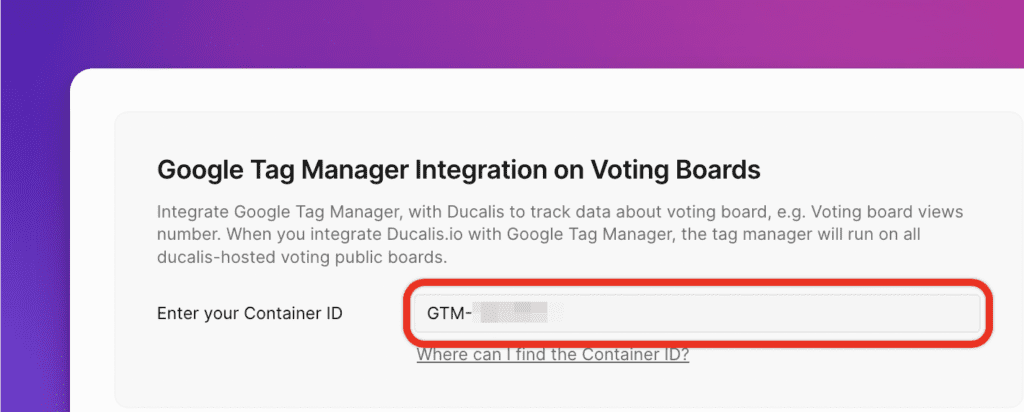Image resolution: width=1024 pixels, height=412 pixels.
Task: Open the "Where can I find the Container ID?" link
Action: point(552,355)
